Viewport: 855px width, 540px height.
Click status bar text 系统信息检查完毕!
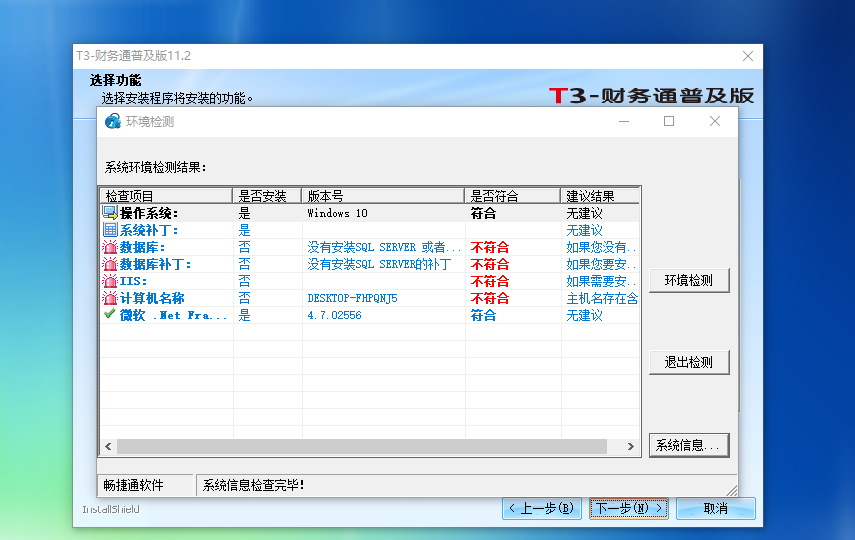[x=254, y=485]
